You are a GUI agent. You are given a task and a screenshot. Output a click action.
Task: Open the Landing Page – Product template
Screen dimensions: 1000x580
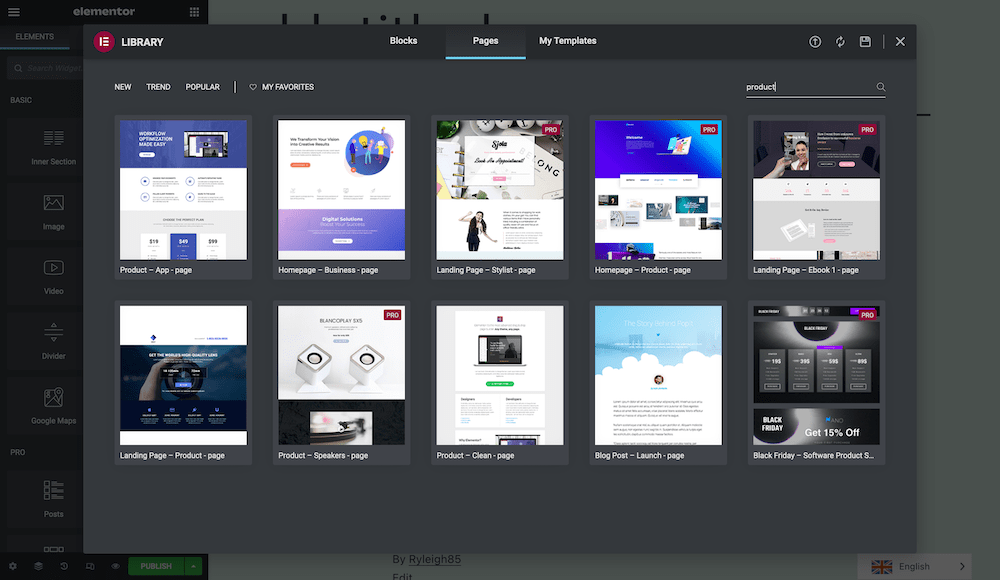coord(183,383)
